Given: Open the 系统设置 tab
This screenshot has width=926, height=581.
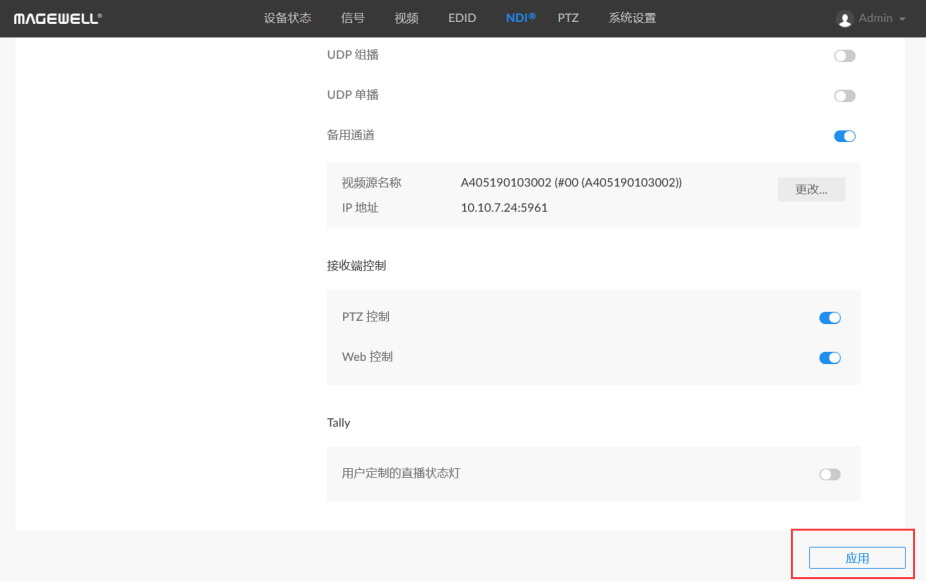Looking at the screenshot, I should [632, 19].
